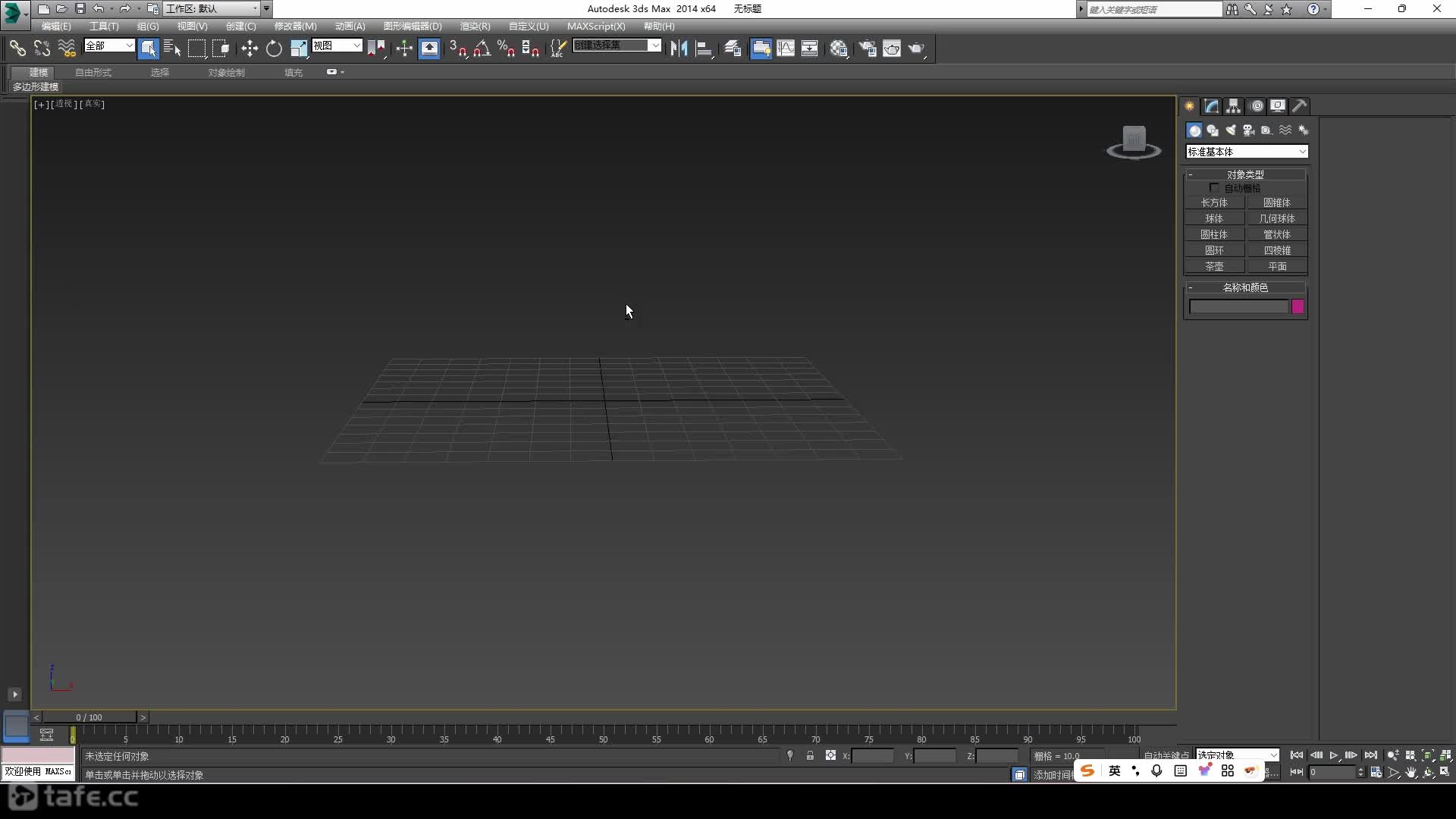This screenshot has height=819, width=1456.
Task: Enable the 自动栅格 checkbox
Action: point(1214,187)
